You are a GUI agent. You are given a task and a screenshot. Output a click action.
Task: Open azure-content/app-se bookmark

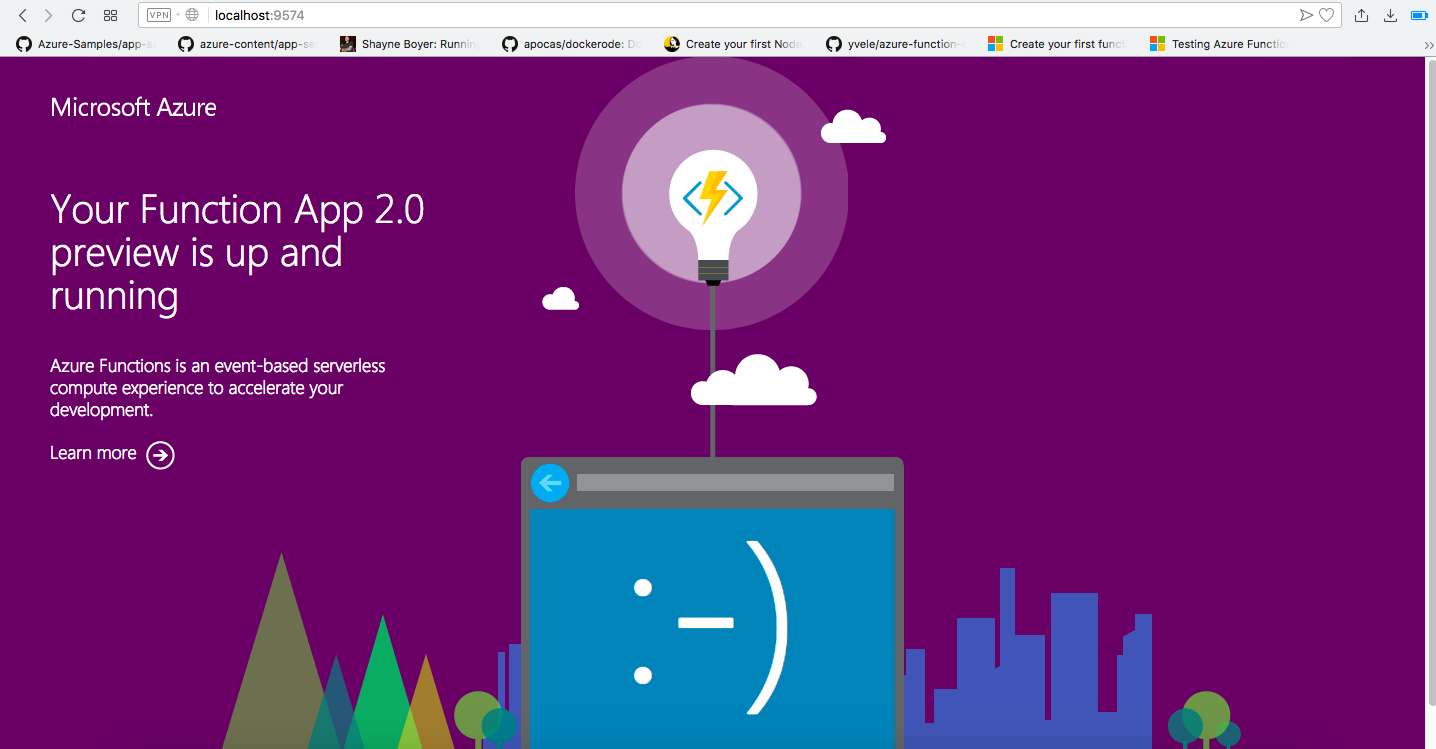coord(249,44)
